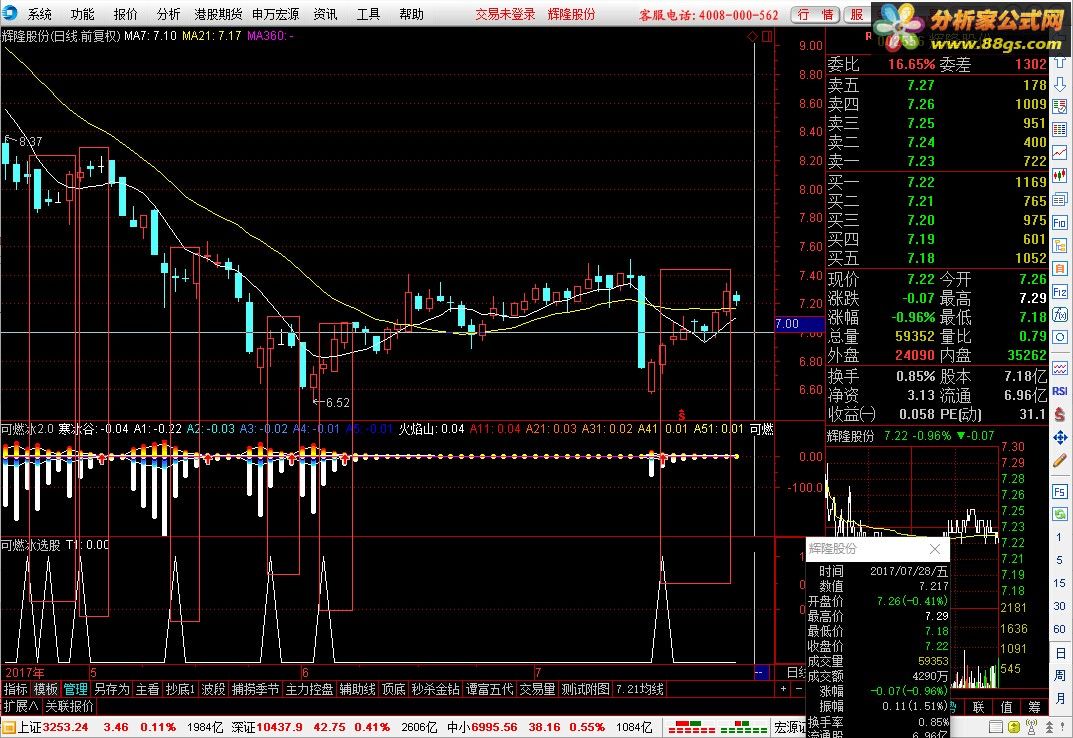Click the wave indicator sidebar icon
The image size is (1073, 738).
pyautogui.click(x=1060, y=368)
